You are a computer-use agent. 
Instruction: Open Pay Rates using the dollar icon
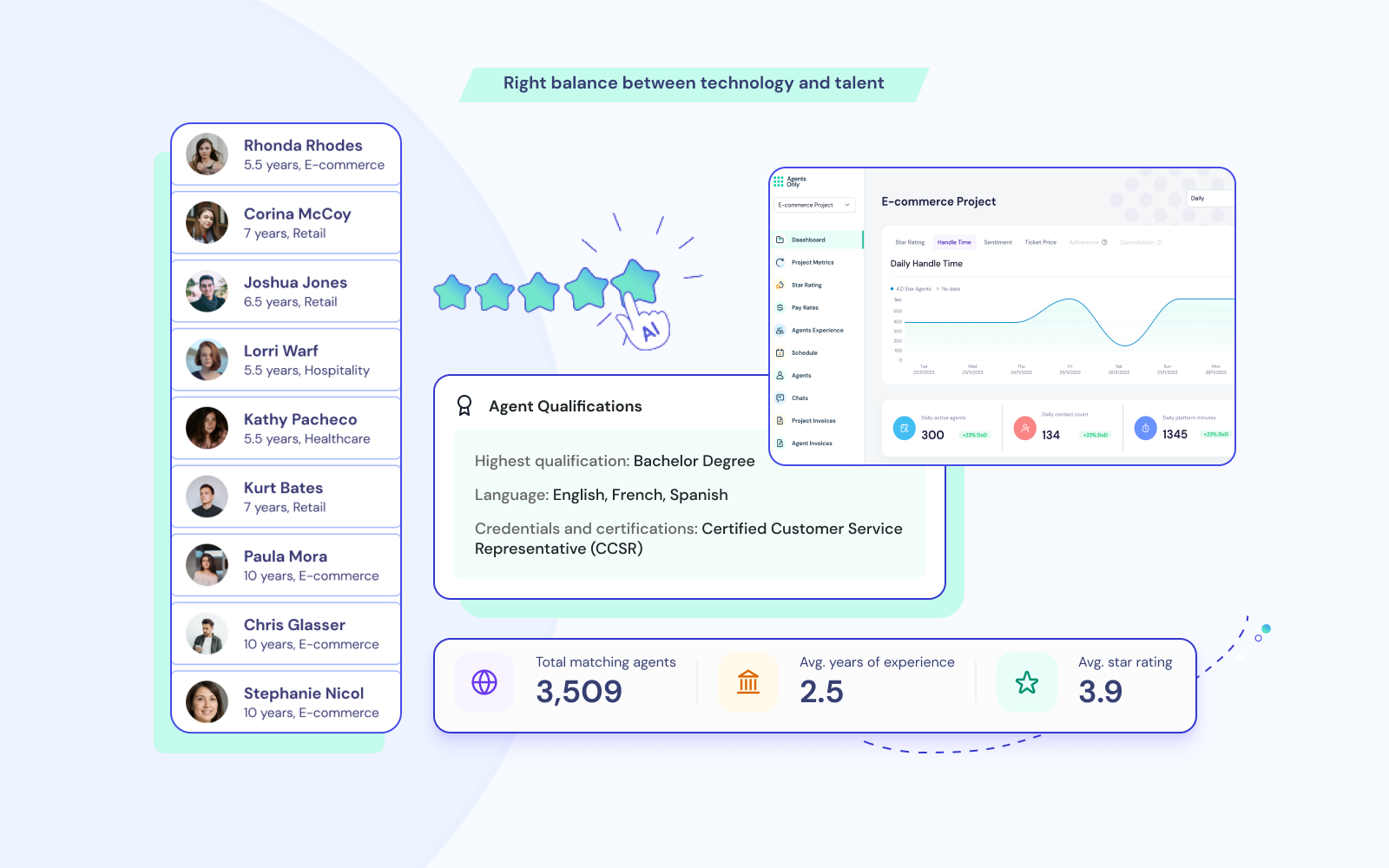(x=780, y=307)
